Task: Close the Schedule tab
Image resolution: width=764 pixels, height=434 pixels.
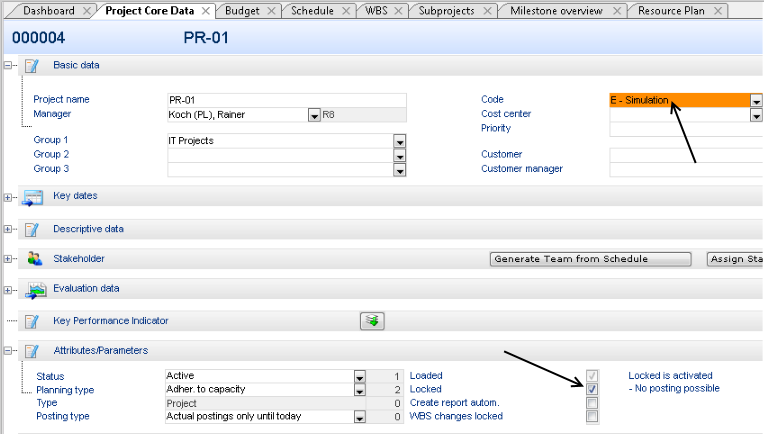Action: [346, 11]
